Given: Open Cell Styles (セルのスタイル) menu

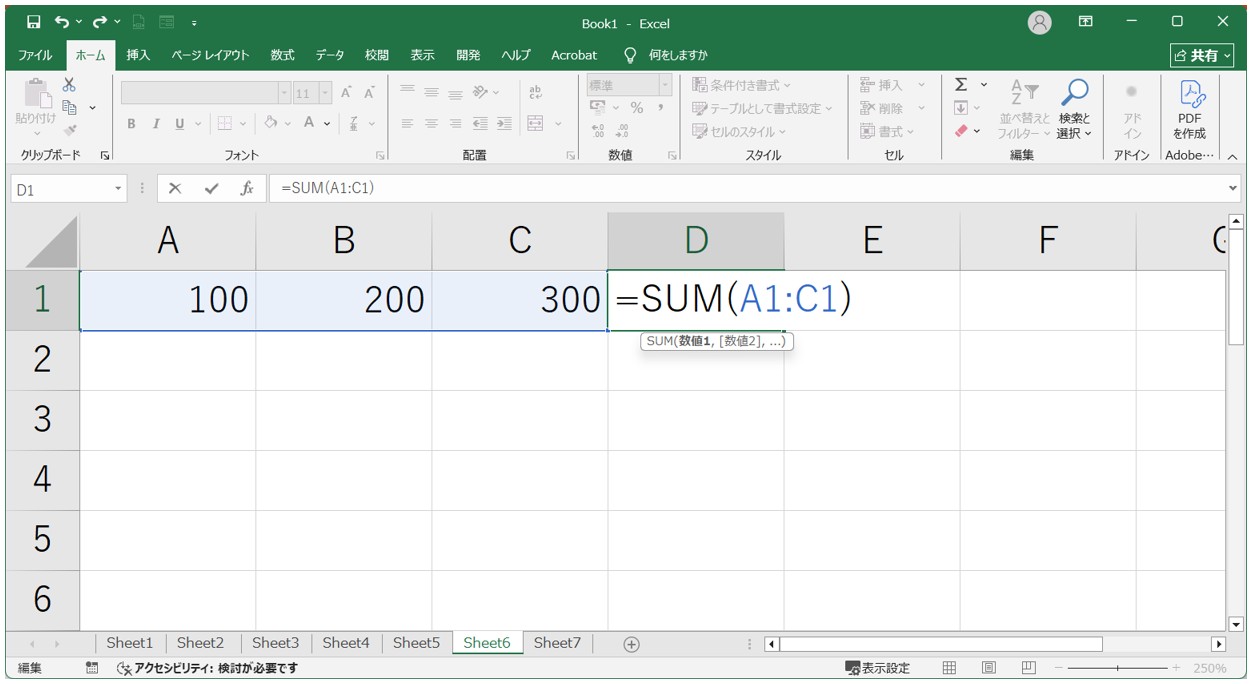Looking at the screenshot, I should 739,131.
